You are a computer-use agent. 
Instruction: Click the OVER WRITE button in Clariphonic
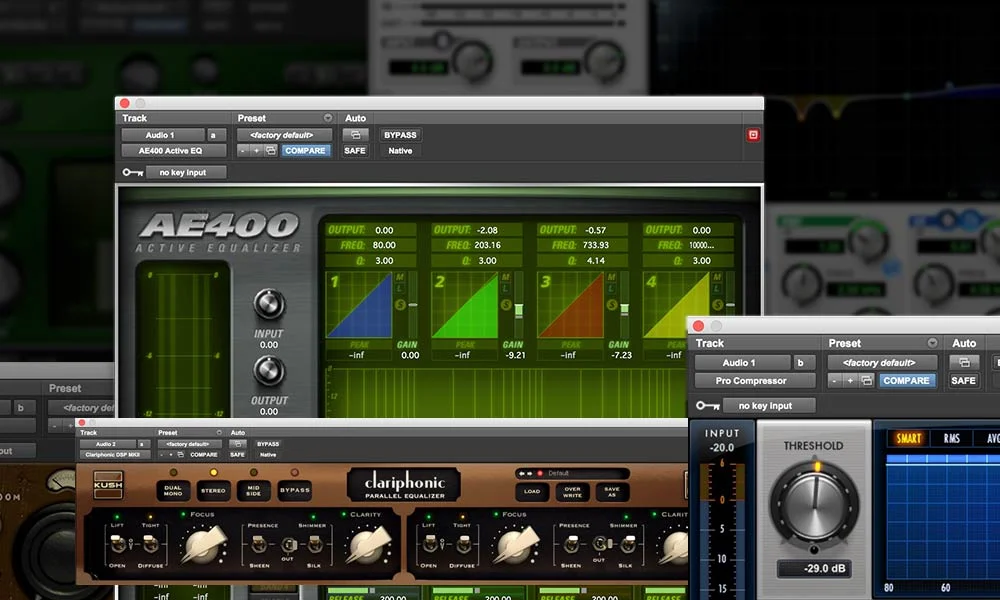572,492
